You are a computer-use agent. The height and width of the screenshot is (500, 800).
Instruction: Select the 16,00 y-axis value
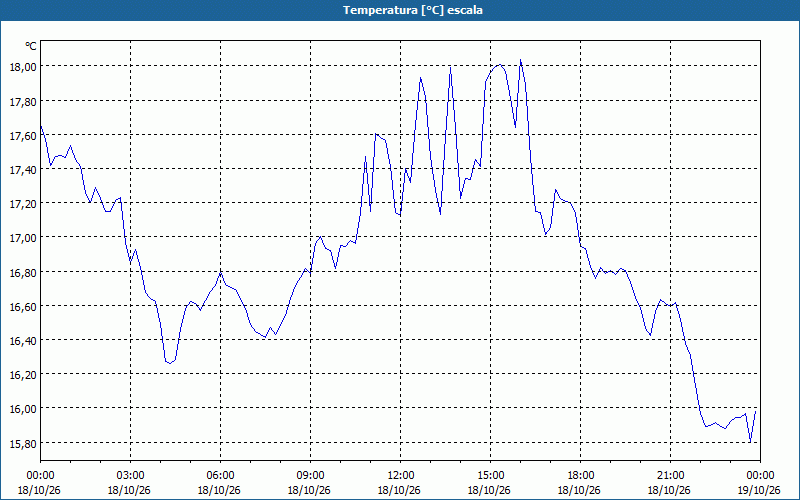pyautogui.click(x=23, y=409)
